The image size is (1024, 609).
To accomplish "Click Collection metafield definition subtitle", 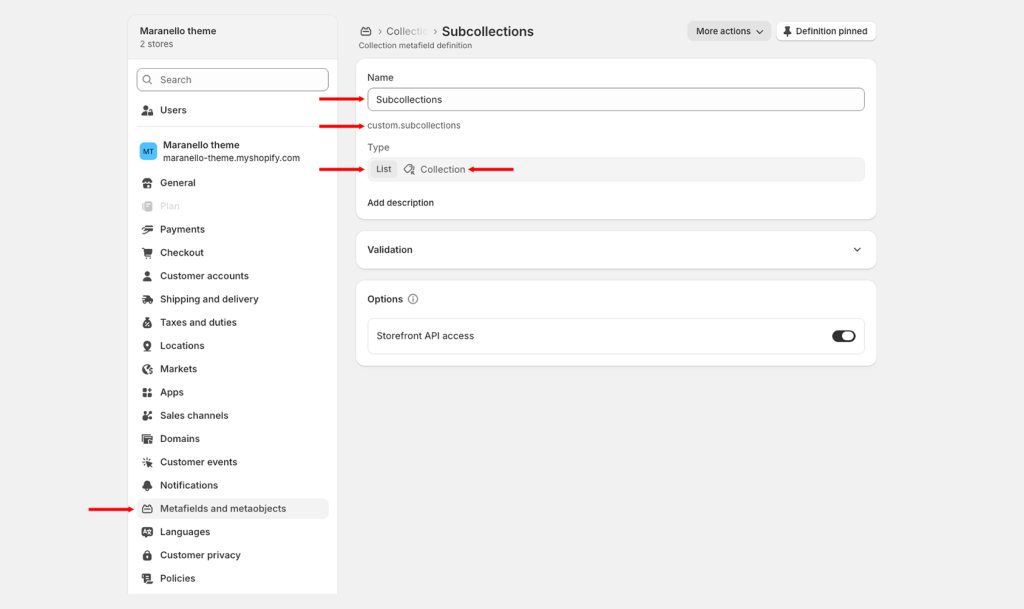I will [415, 46].
